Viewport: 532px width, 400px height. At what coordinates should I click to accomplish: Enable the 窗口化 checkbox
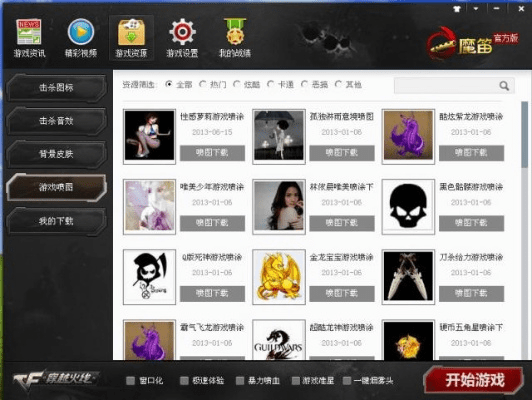tap(130, 381)
